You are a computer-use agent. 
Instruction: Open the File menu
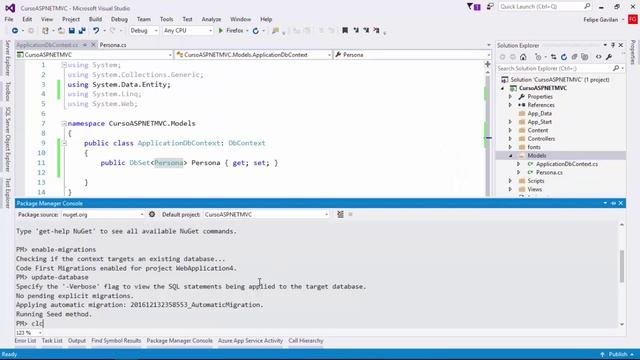tap(9, 19)
